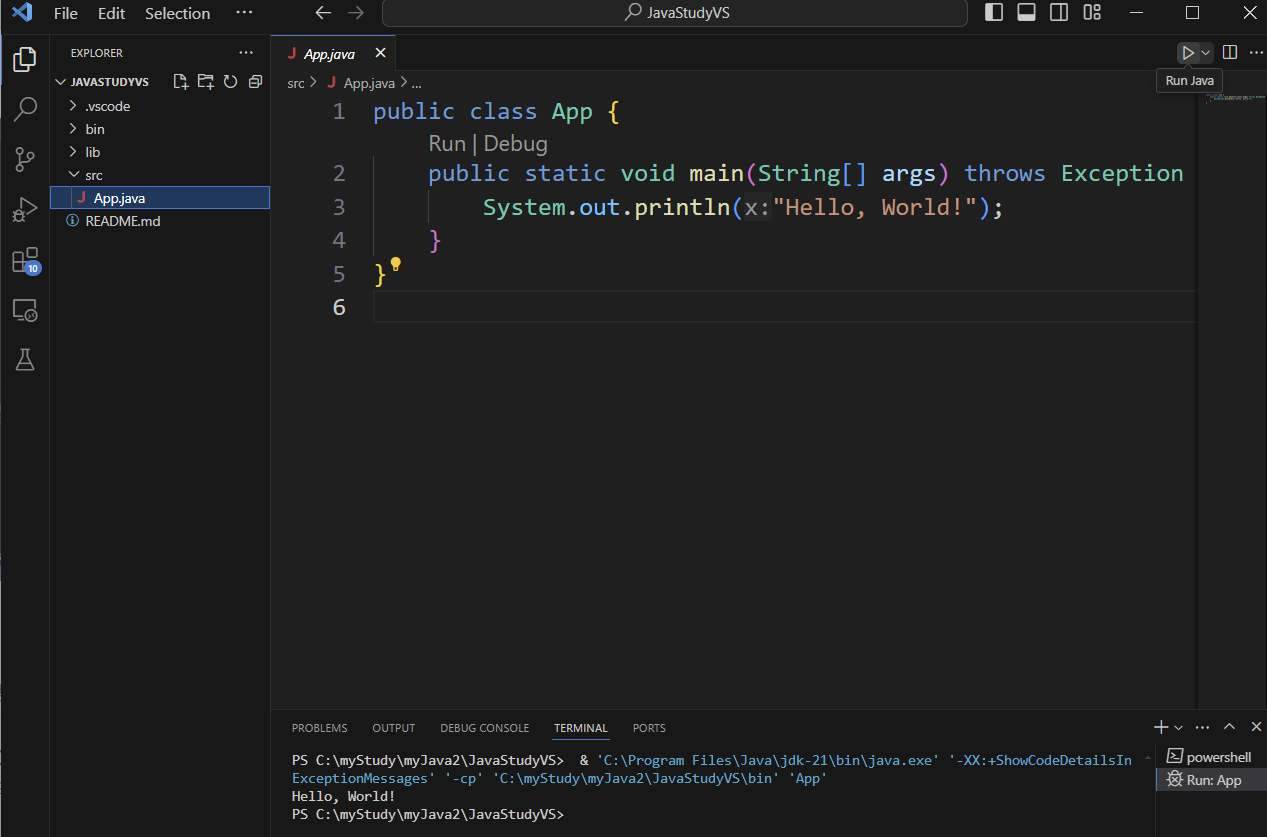Click the Run CodeLens above main
Viewport: 1267px width, 837px height.
click(x=447, y=143)
